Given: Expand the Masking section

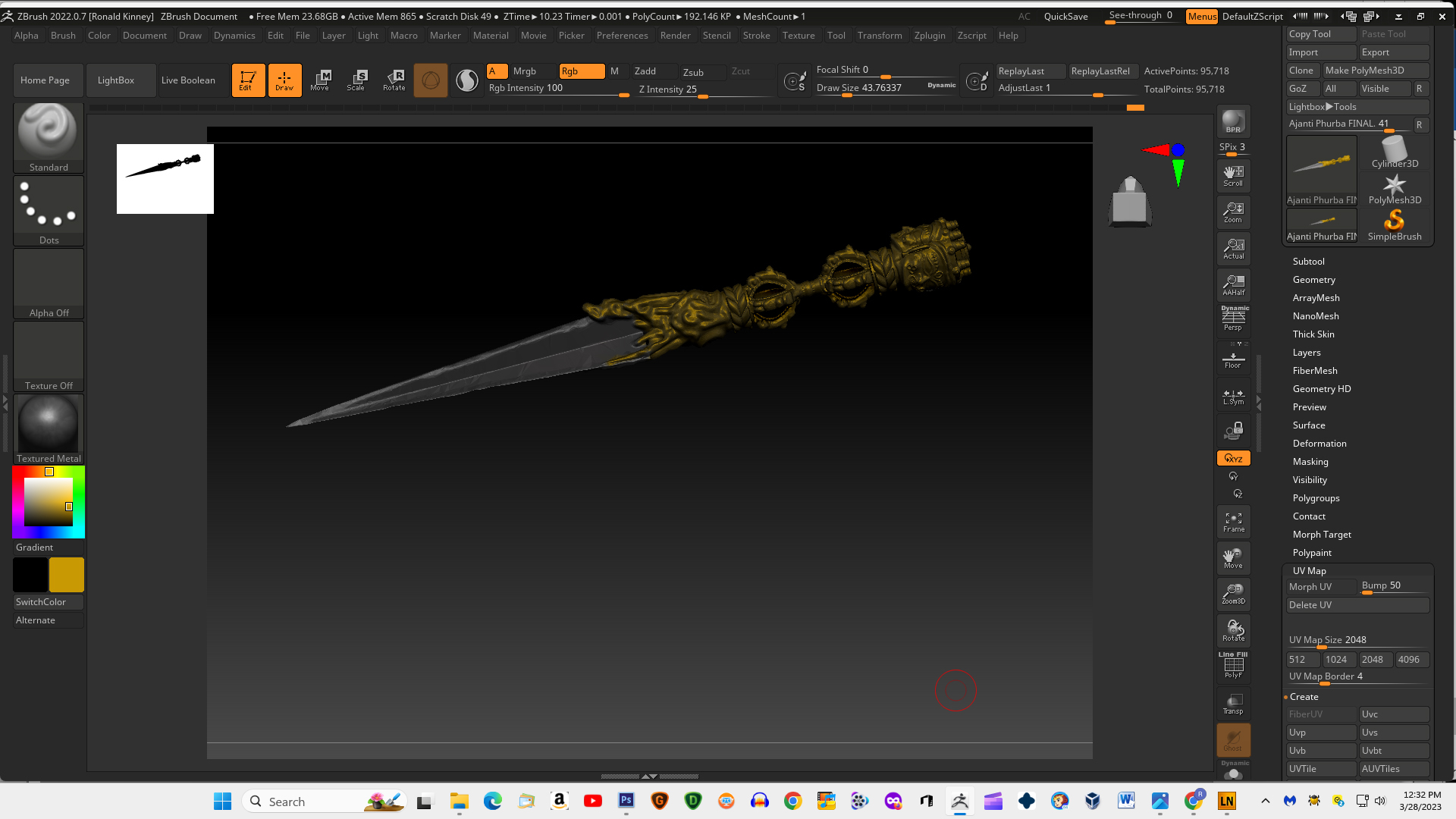Looking at the screenshot, I should [x=1310, y=462].
